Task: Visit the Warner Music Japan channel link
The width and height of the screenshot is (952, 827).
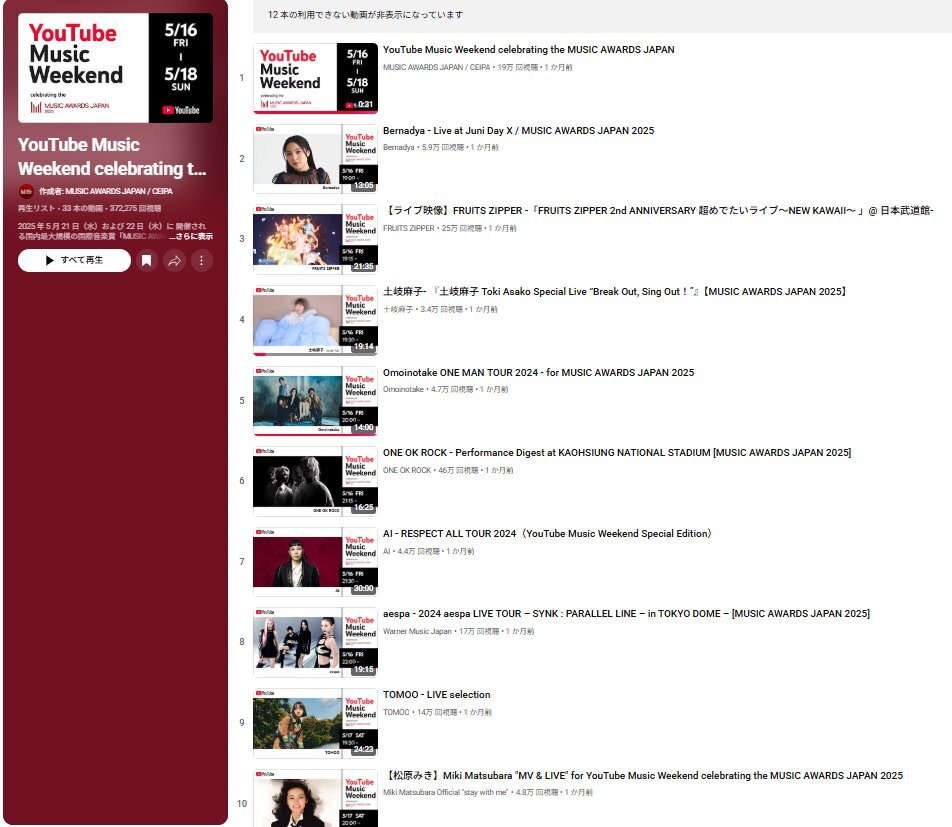Action: tap(417, 631)
